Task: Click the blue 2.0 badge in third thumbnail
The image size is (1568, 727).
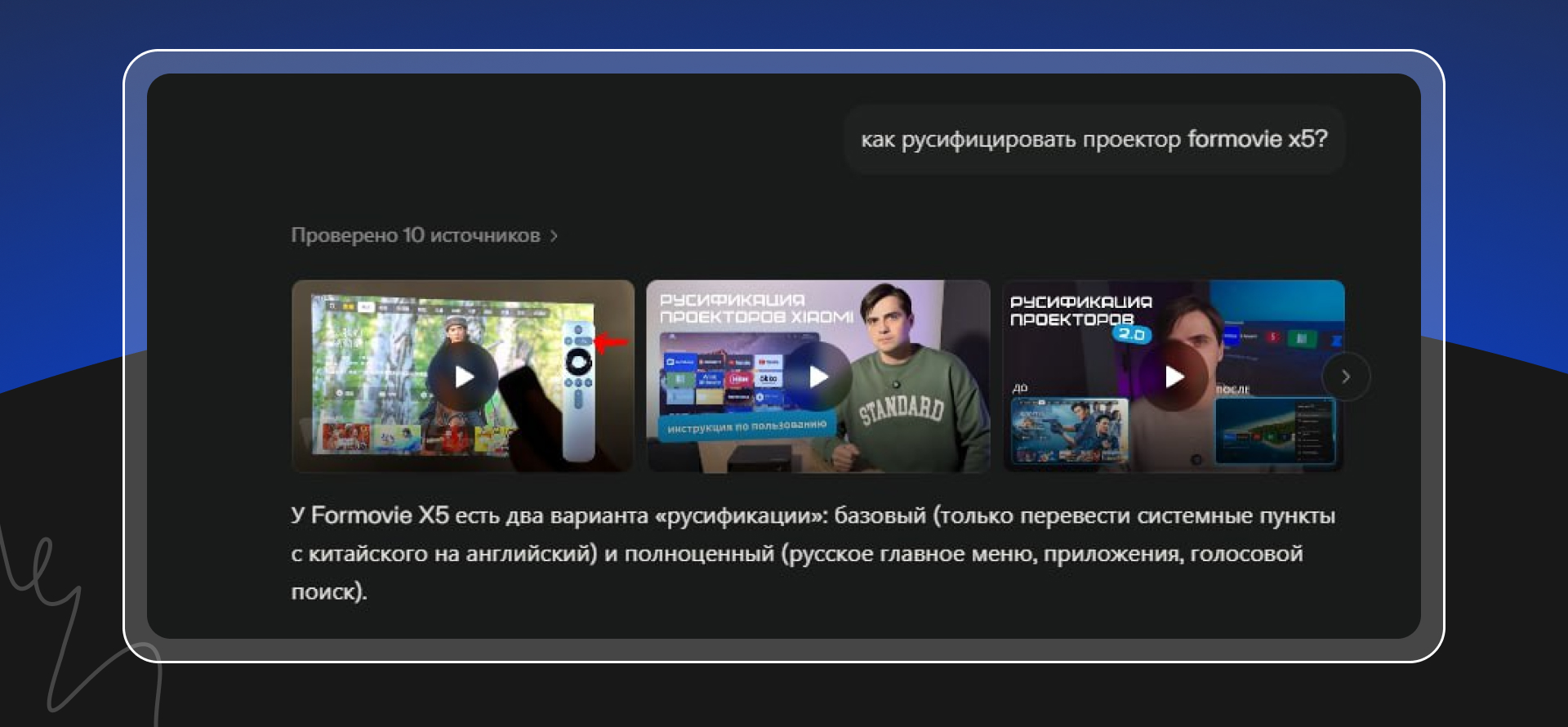Action: point(1131,333)
